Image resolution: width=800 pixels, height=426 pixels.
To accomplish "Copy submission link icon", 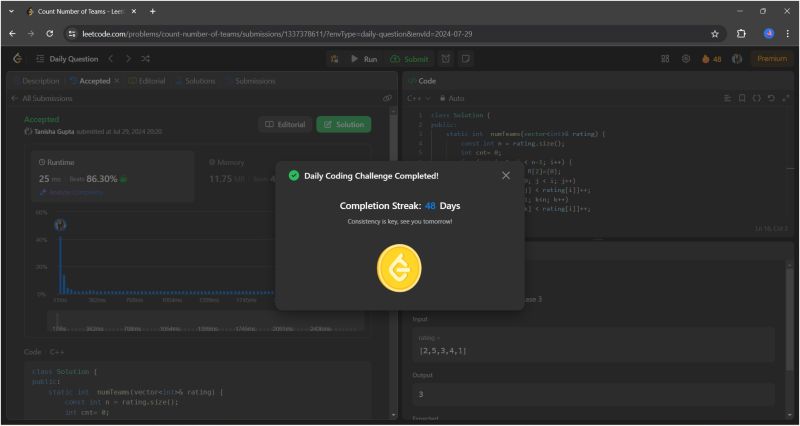I will [387, 98].
